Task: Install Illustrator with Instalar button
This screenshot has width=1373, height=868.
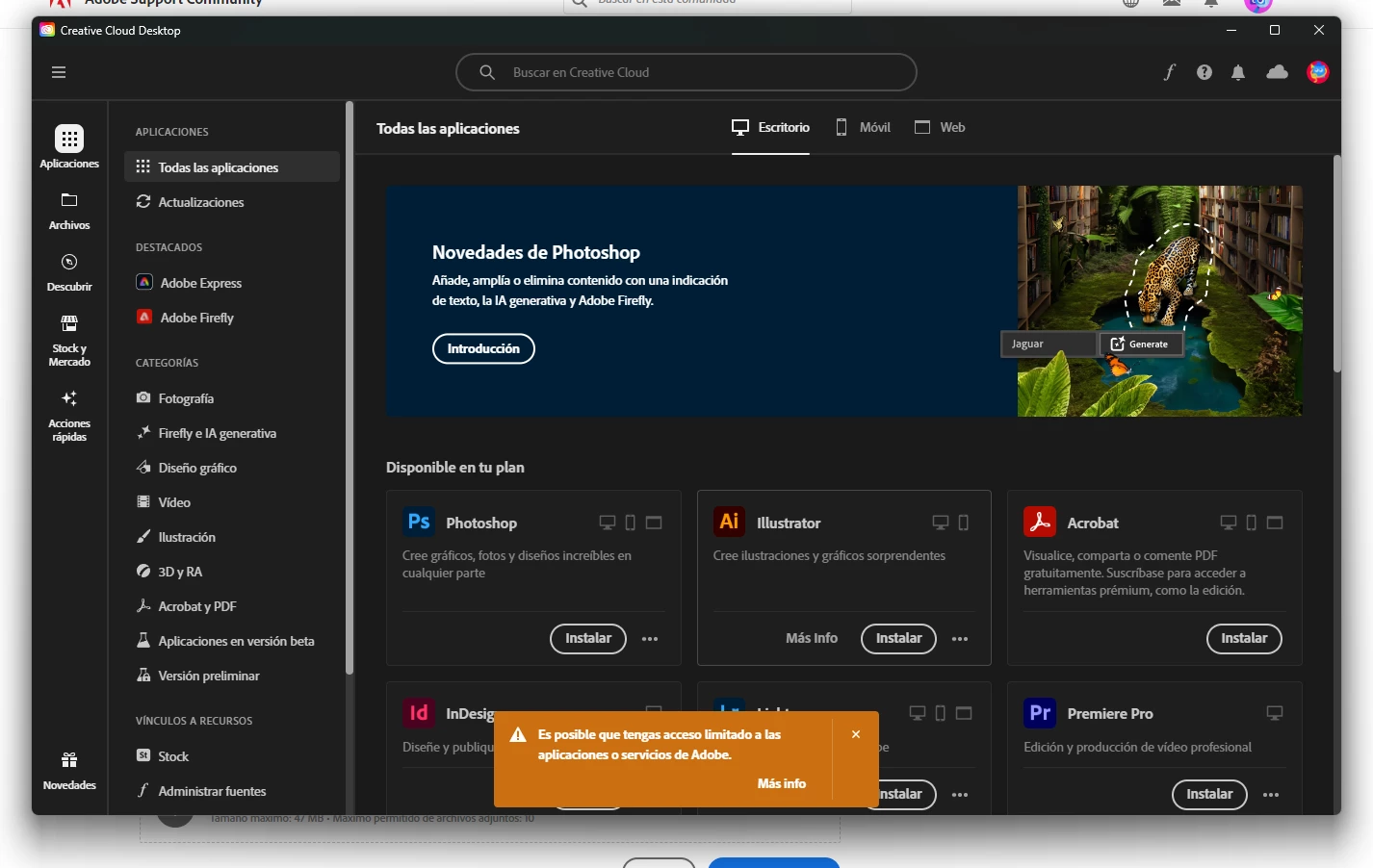Action: coord(898,638)
